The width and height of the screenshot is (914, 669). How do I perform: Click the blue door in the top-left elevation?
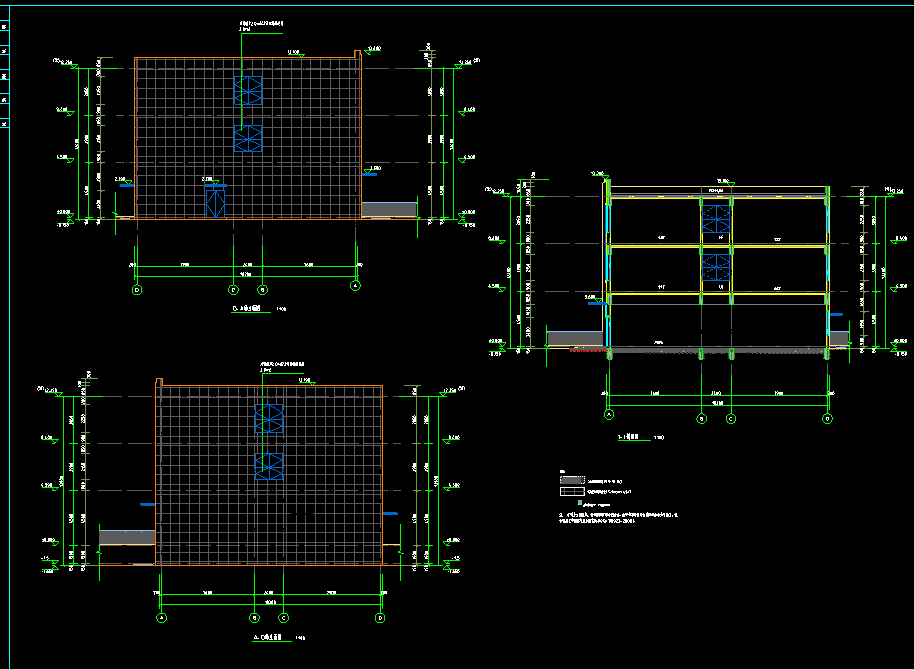[x=216, y=201]
